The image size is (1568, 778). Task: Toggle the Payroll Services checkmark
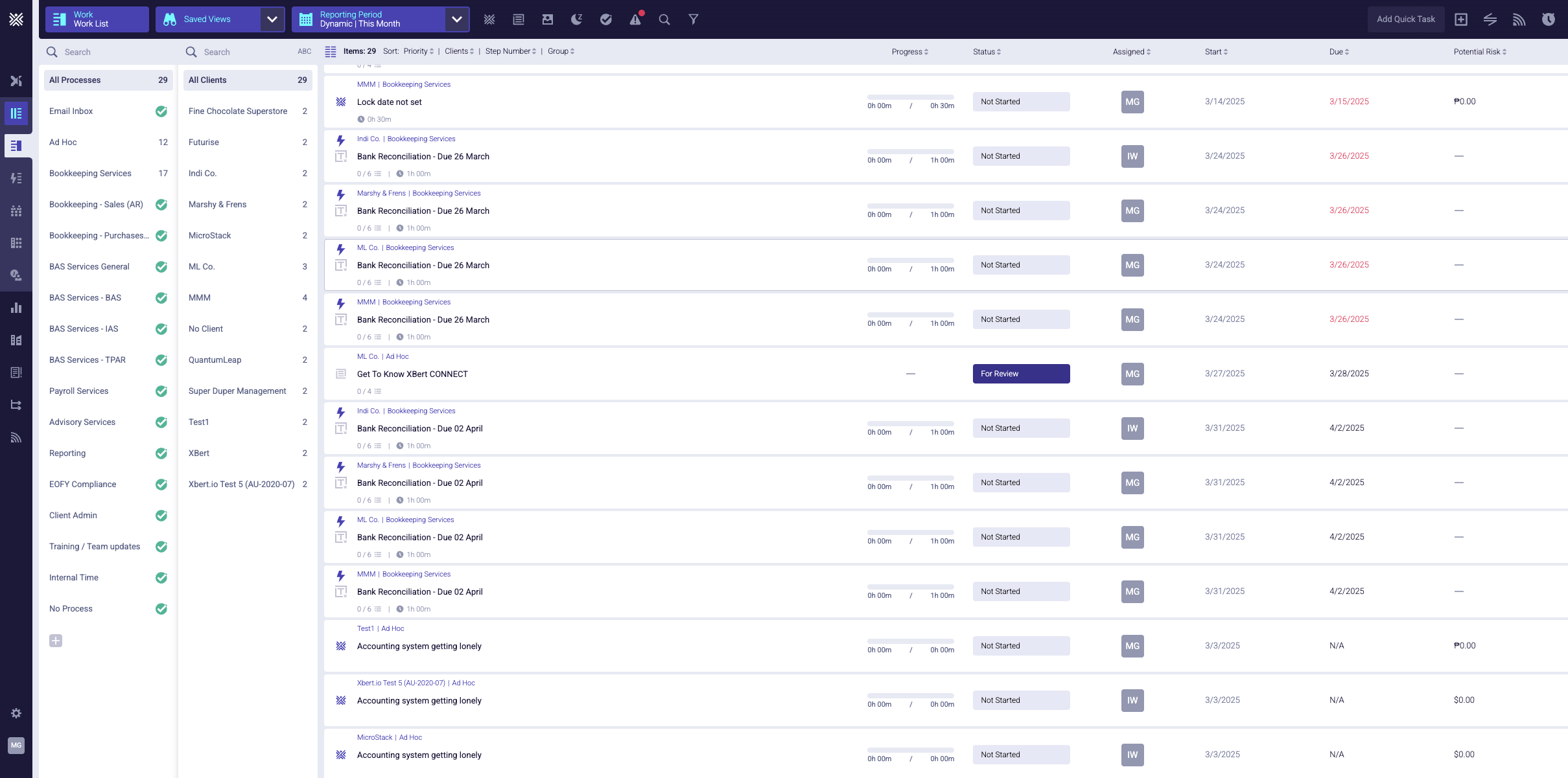(161, 391)
